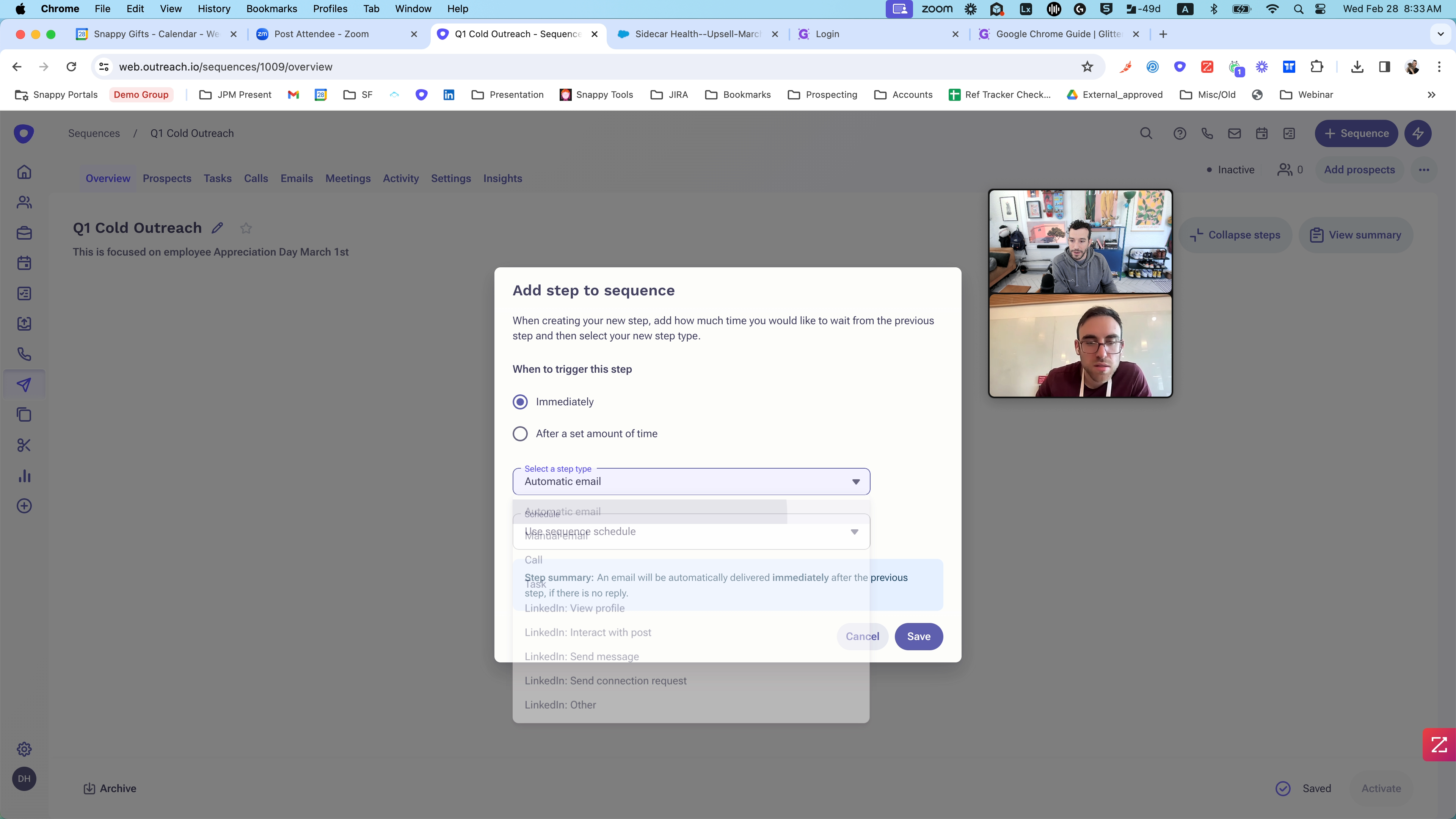Choose LinkedIn: Interact with post option

pos(691,632)
